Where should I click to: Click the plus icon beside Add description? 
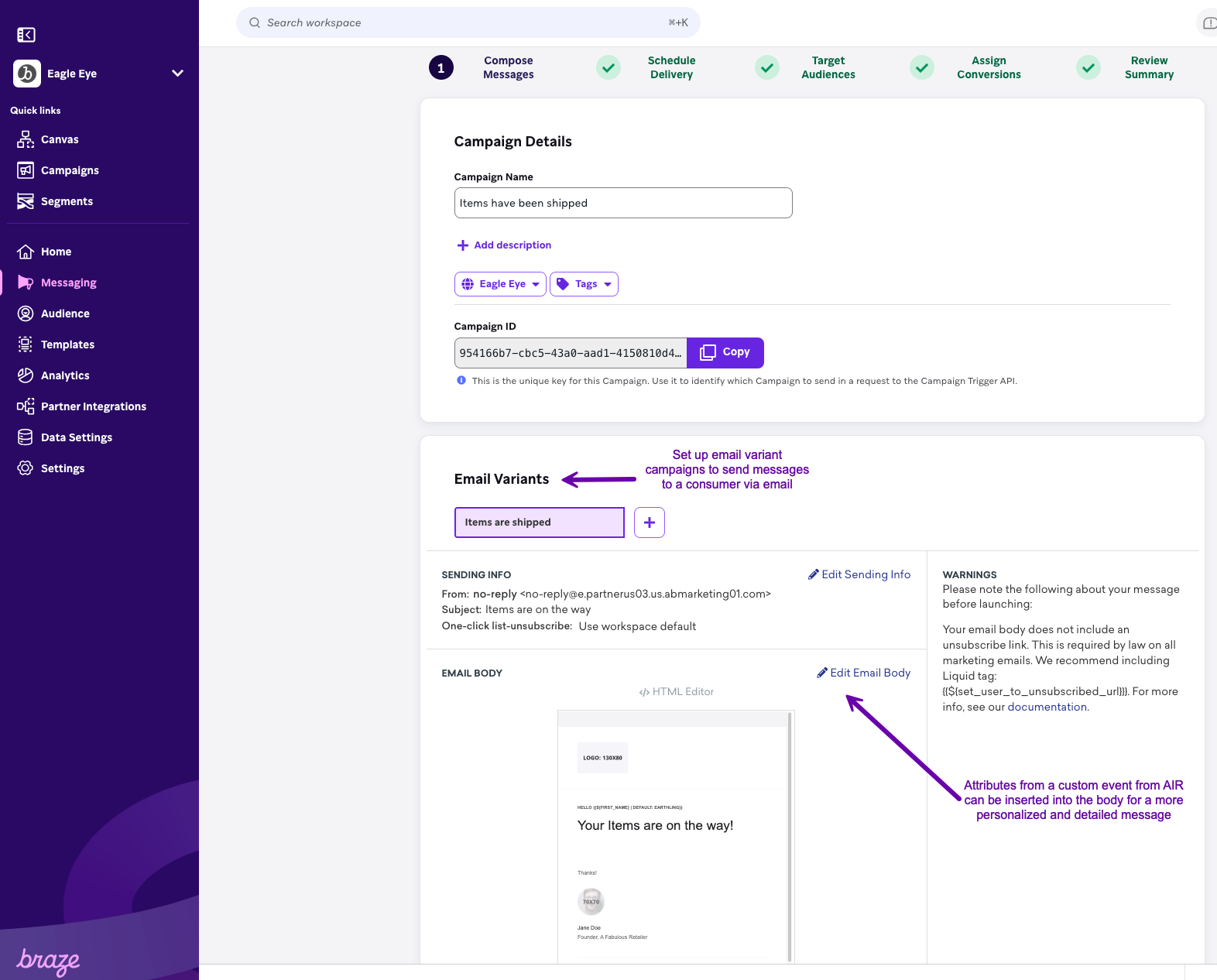pos(463,245)
